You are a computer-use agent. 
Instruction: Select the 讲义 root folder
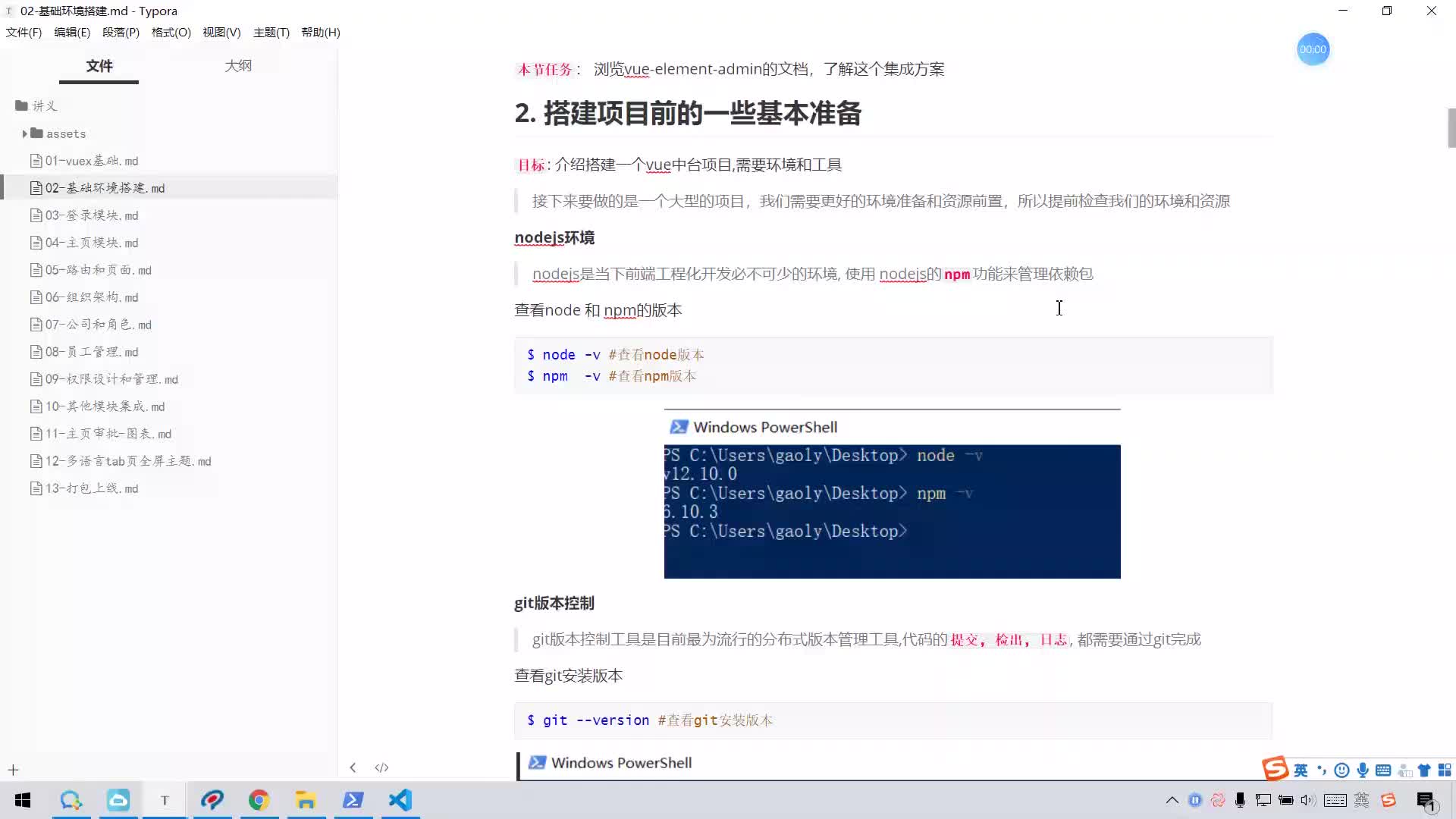(36, 106)
